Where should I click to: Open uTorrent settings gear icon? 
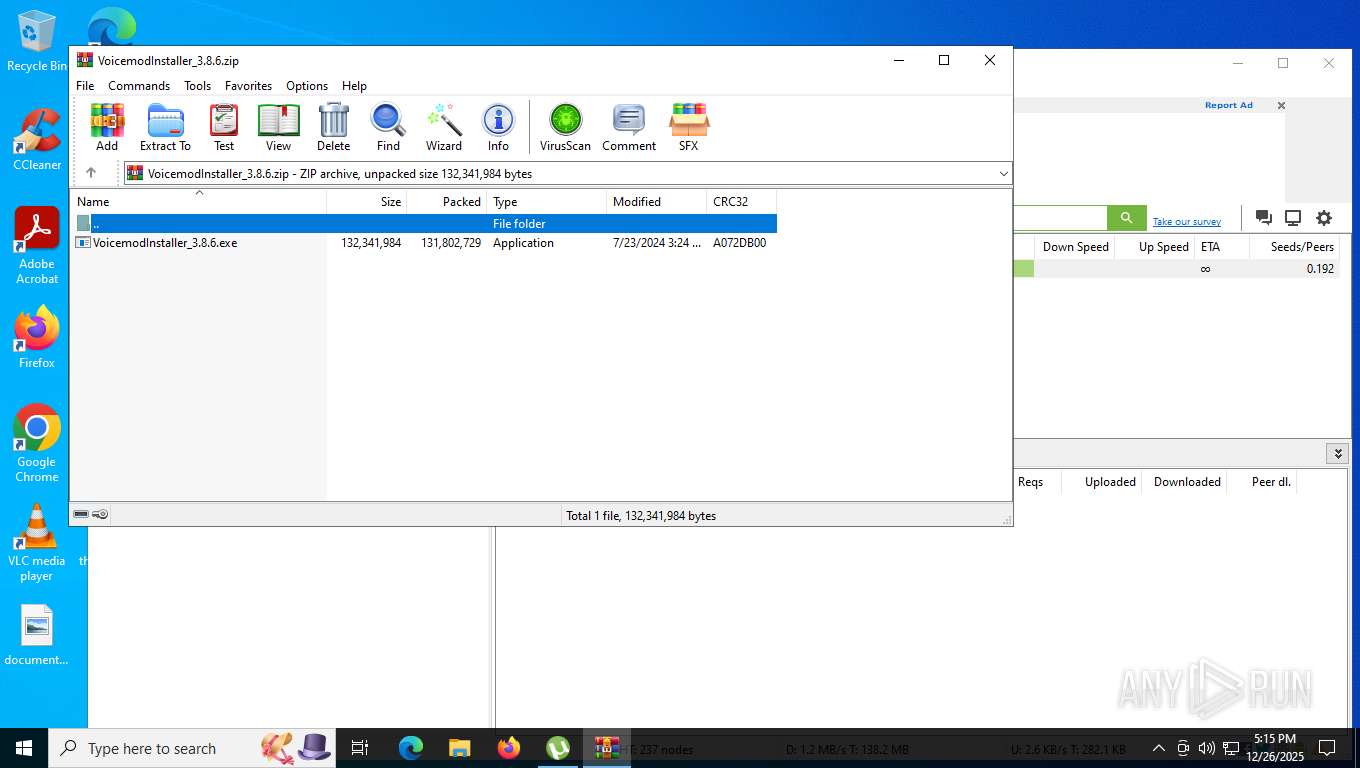tap(1324, 218)
